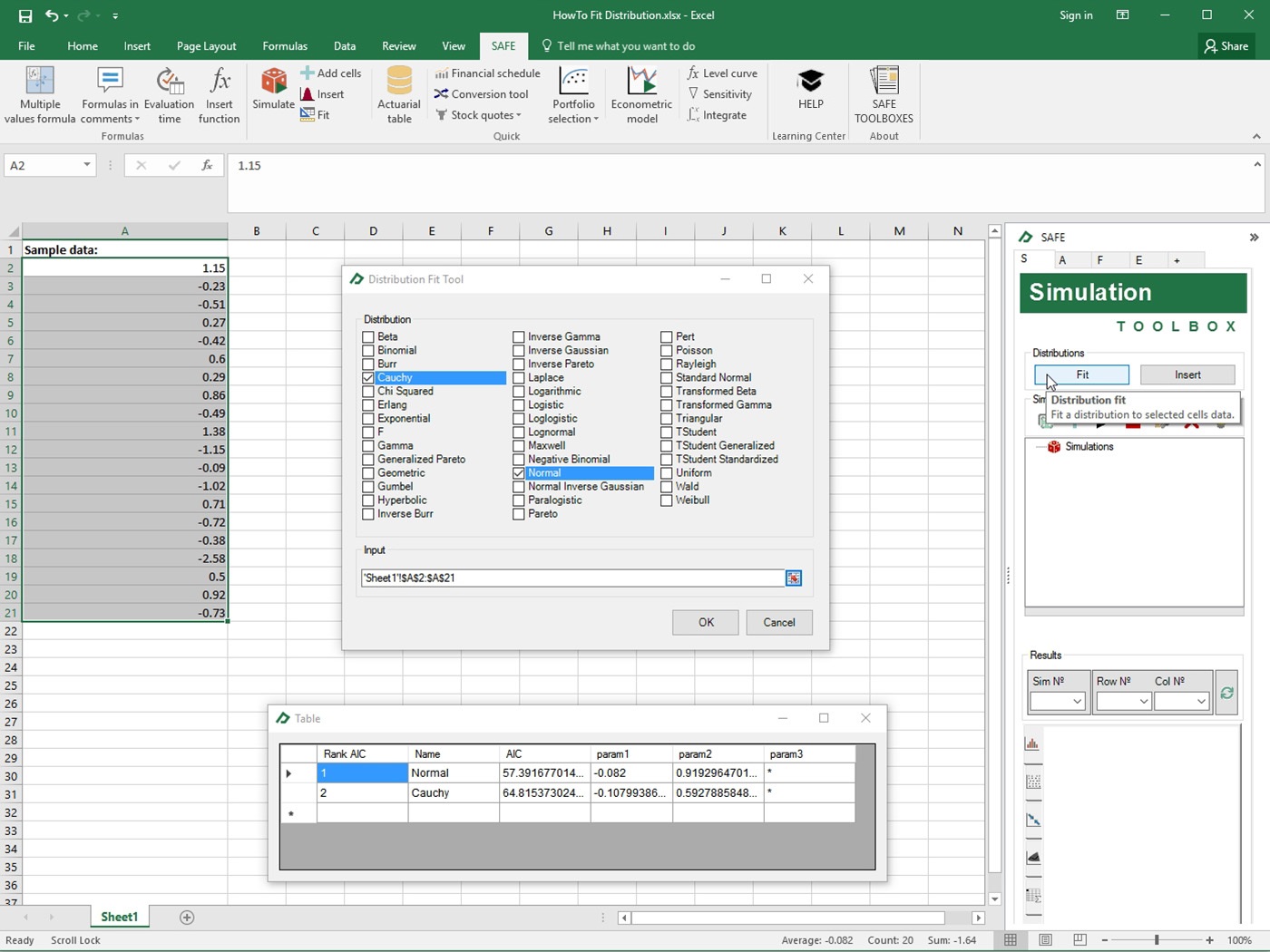Image resolution: width=1270 pixels, height=952 pixels.
Task: Switch to the Formulas ribbon tab
Action: (285, 46)
